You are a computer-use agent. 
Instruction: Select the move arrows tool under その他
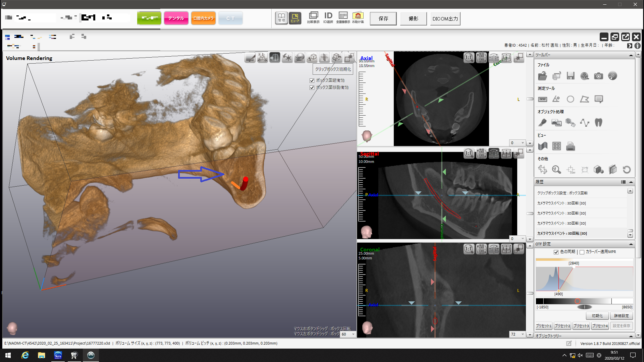[543, 169]
